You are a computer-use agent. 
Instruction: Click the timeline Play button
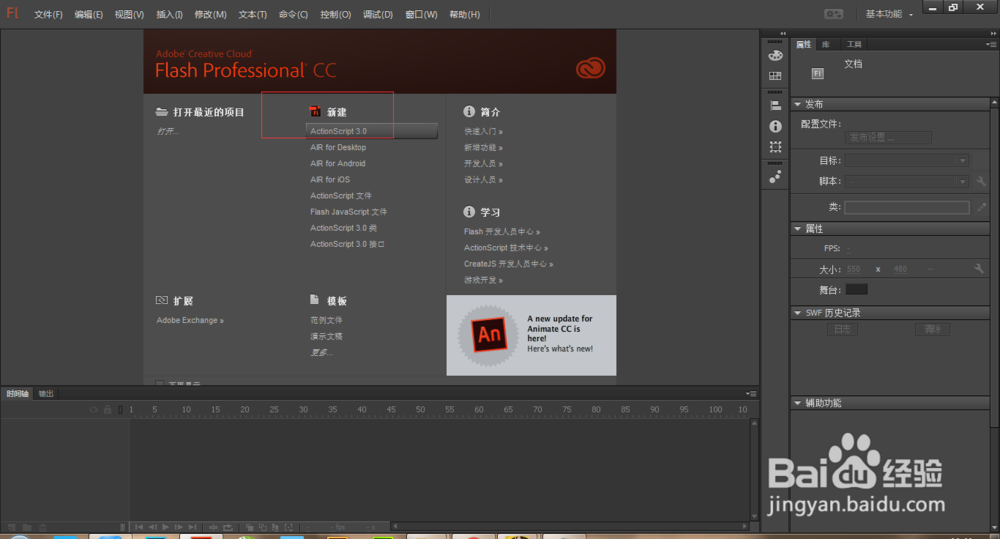click(165, 527)
